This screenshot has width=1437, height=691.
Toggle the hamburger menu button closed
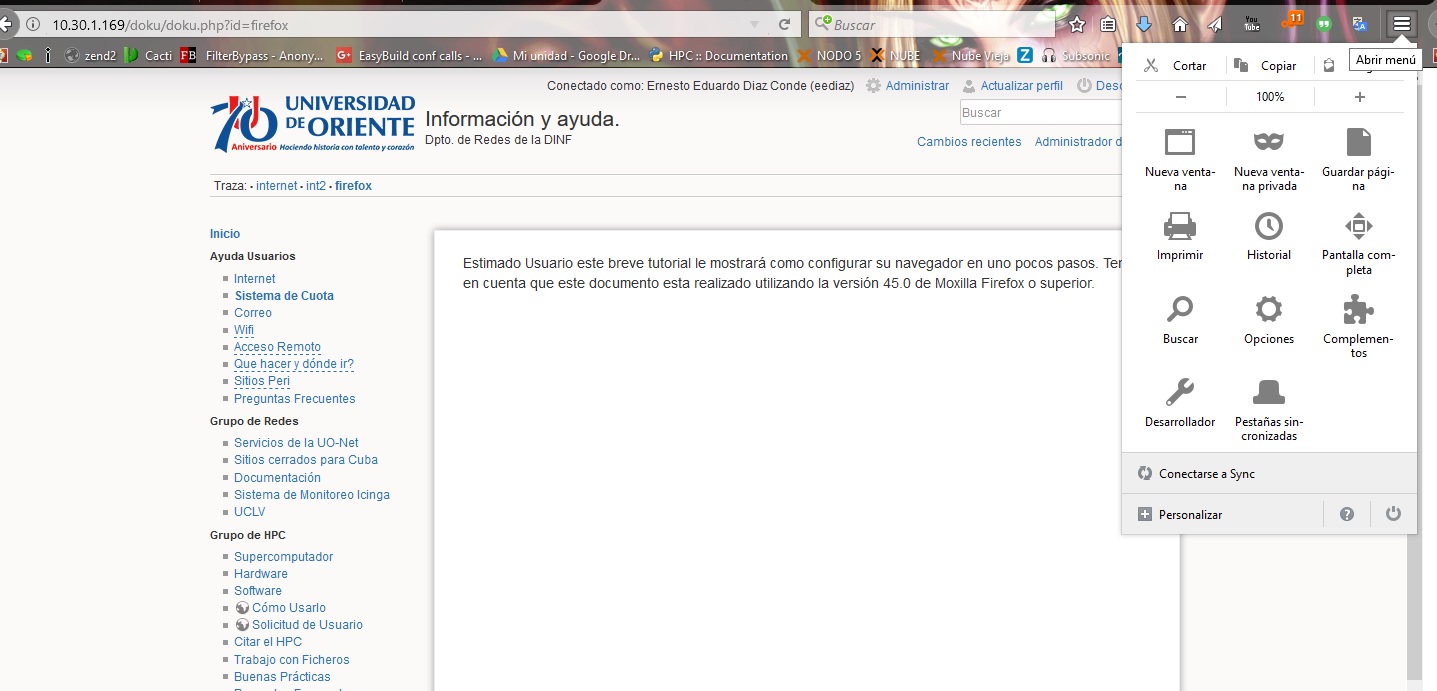1402,24
